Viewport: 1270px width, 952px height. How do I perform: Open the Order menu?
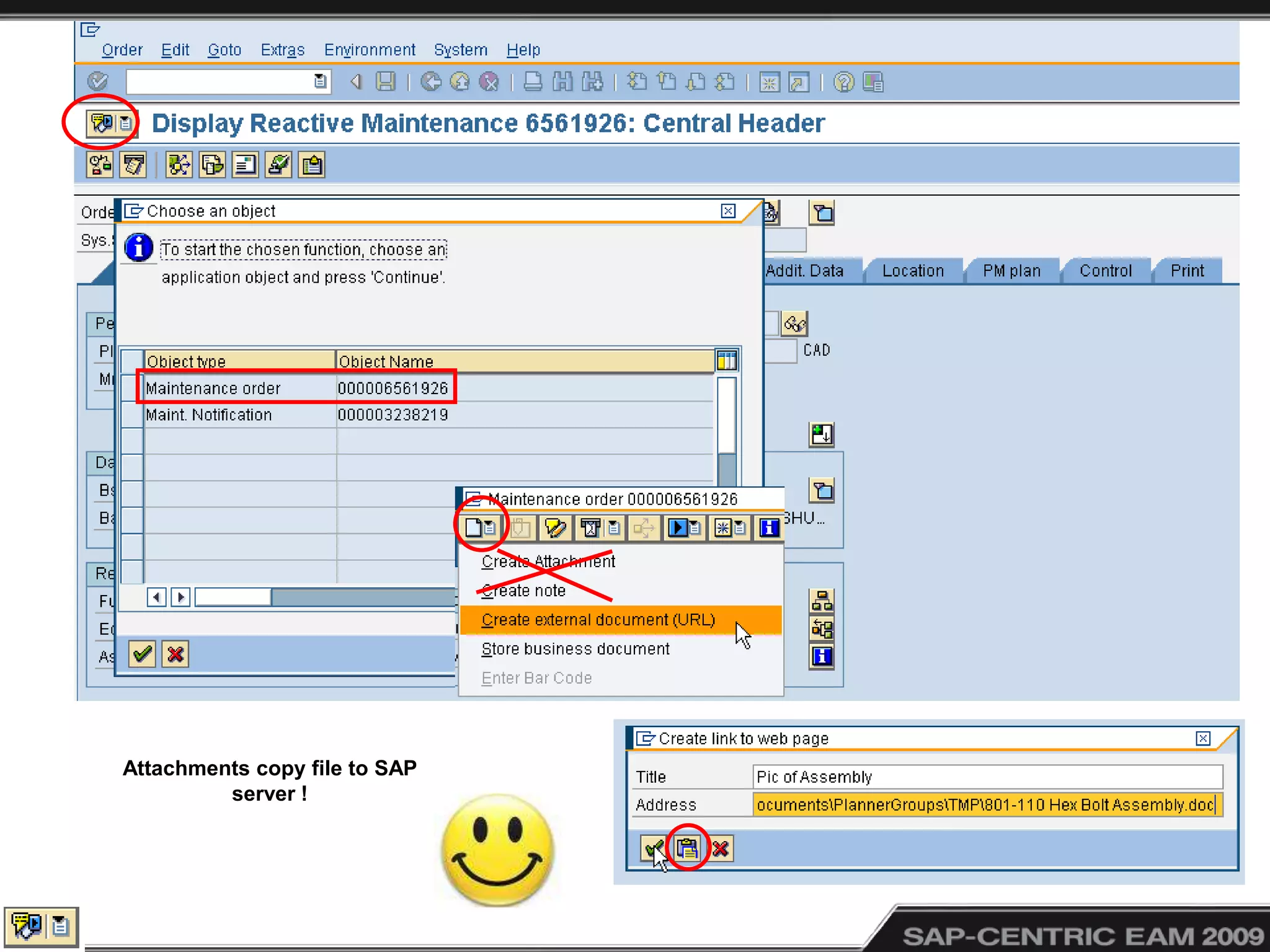pos(122,50)
